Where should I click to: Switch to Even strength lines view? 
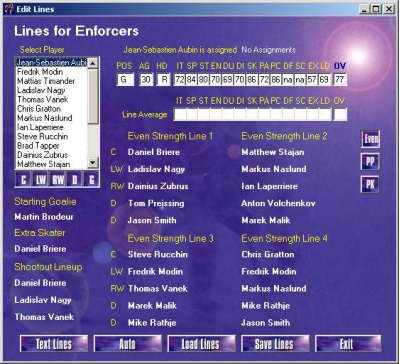pos(370,139)
